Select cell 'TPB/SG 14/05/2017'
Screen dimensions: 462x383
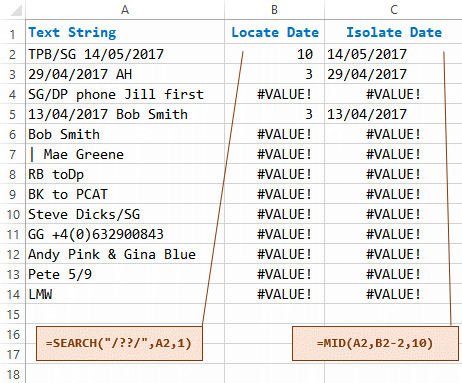pyautogui.click(x=125, y=54)
